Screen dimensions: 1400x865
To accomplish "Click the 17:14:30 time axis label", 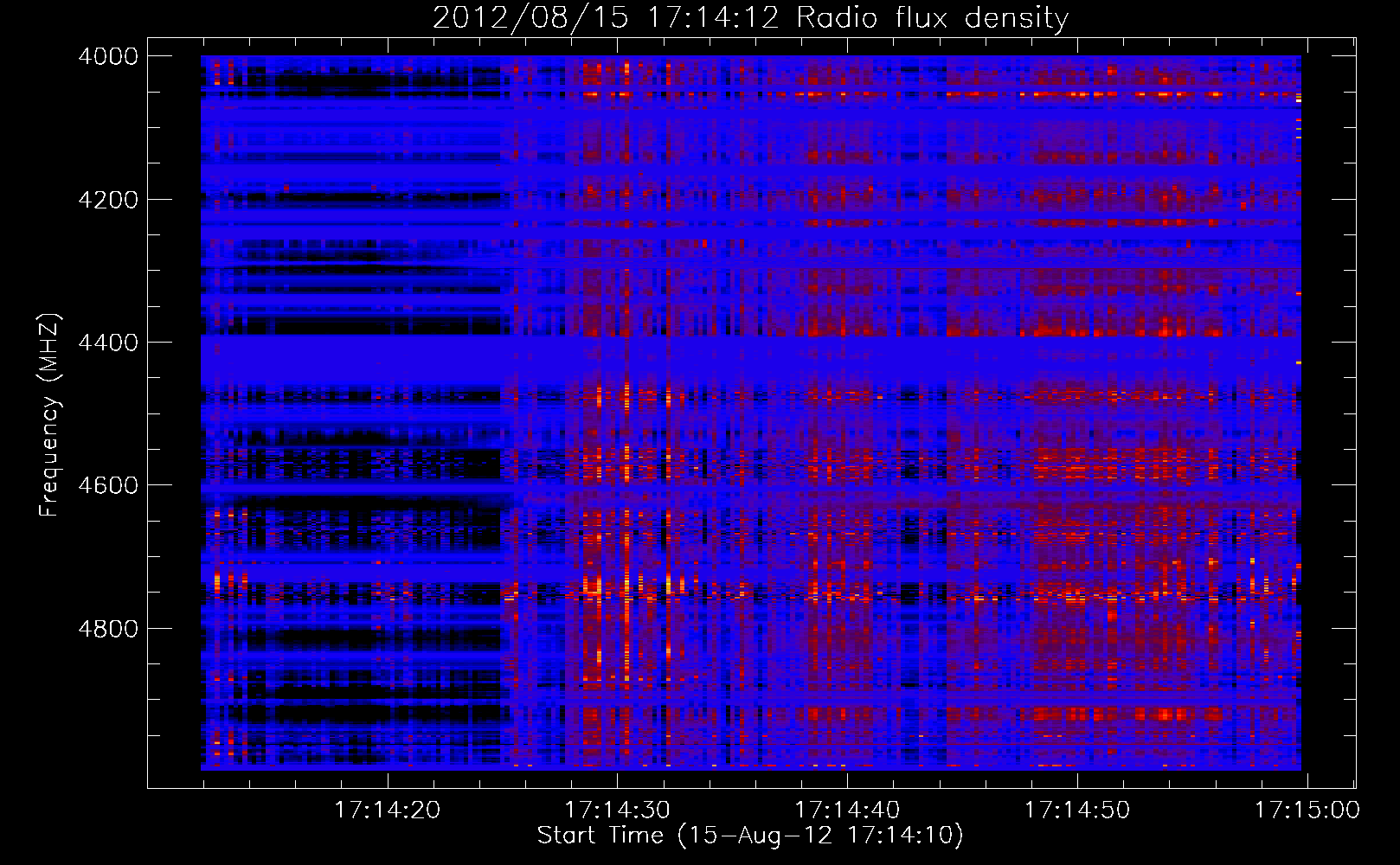I will (x=617, y=811).
